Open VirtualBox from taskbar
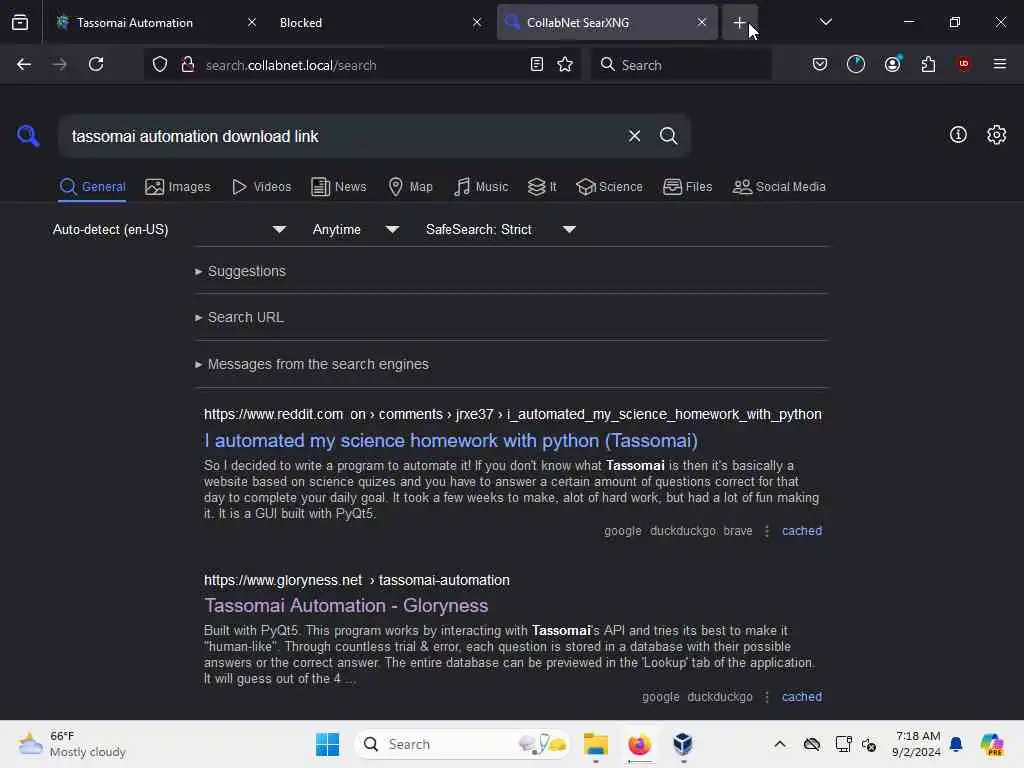This screenshot has width=1024, height=768. [683, 744]
